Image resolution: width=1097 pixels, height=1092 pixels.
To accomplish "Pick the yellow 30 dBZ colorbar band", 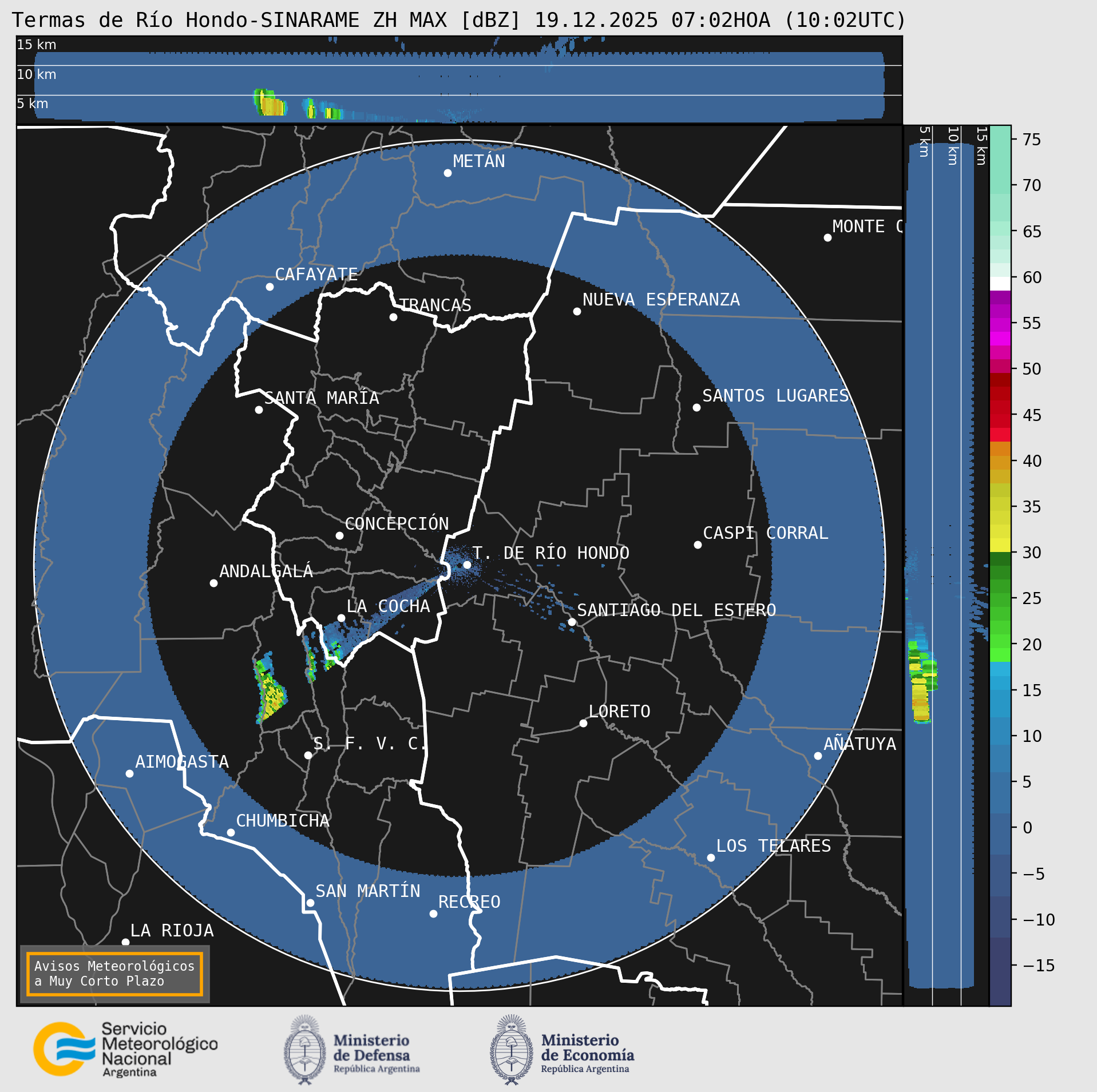I will point(1000,545).
